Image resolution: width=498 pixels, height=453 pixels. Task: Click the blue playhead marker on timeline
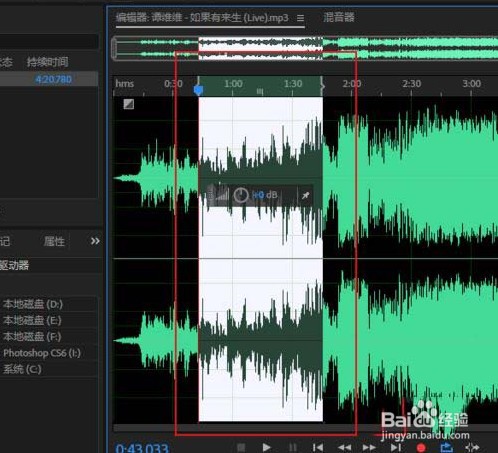click(199, 90)
